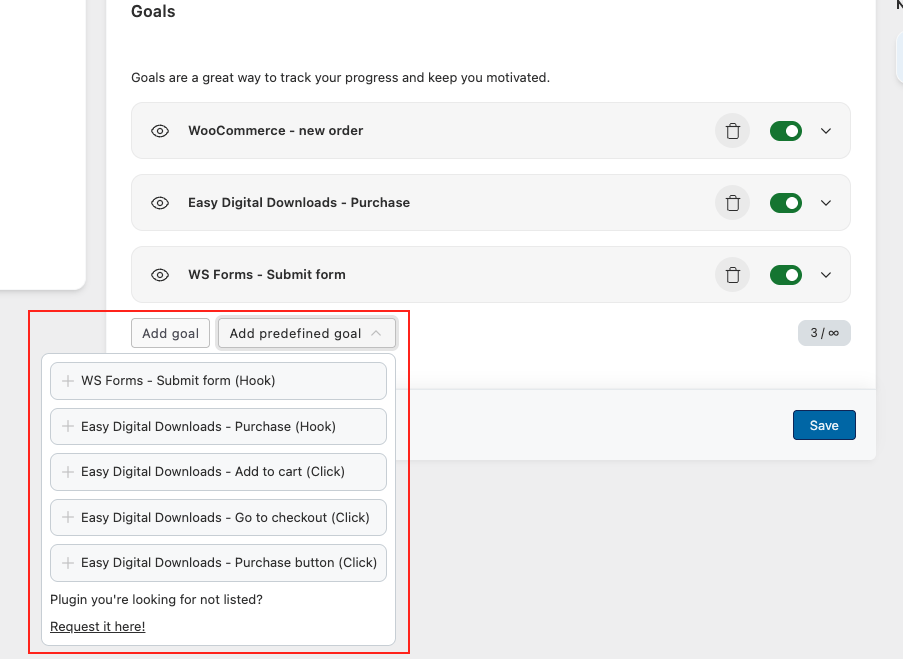Delete the Easy Digital Downloads - Purchase goal
This screenshot has width=903, height=659.
pyautogui.click(x=733, y=203)
